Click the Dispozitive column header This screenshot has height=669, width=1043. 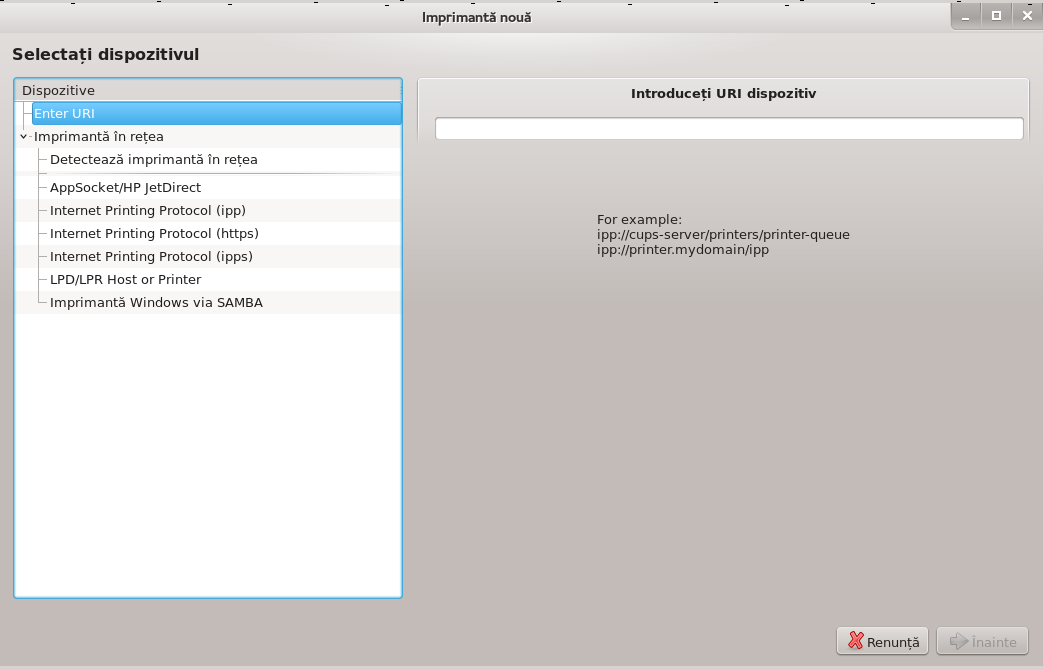(208, 90)
